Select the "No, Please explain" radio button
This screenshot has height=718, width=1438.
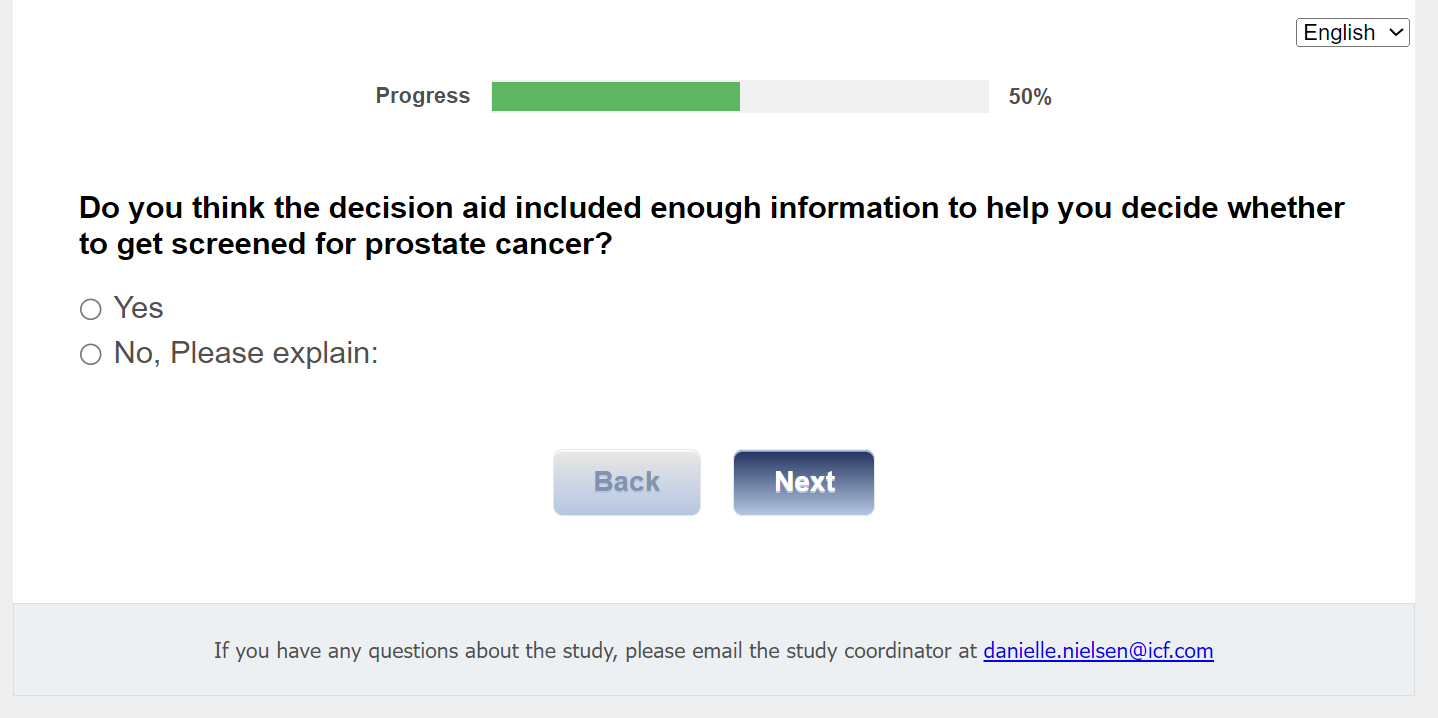click(x=91, y=354)
